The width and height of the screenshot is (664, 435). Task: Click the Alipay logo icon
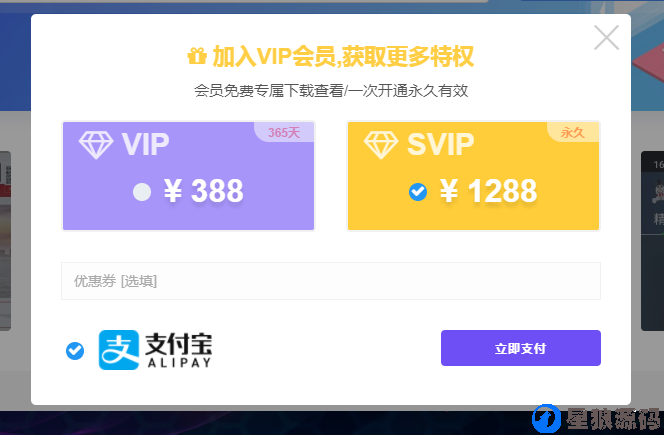pos(119,350)
